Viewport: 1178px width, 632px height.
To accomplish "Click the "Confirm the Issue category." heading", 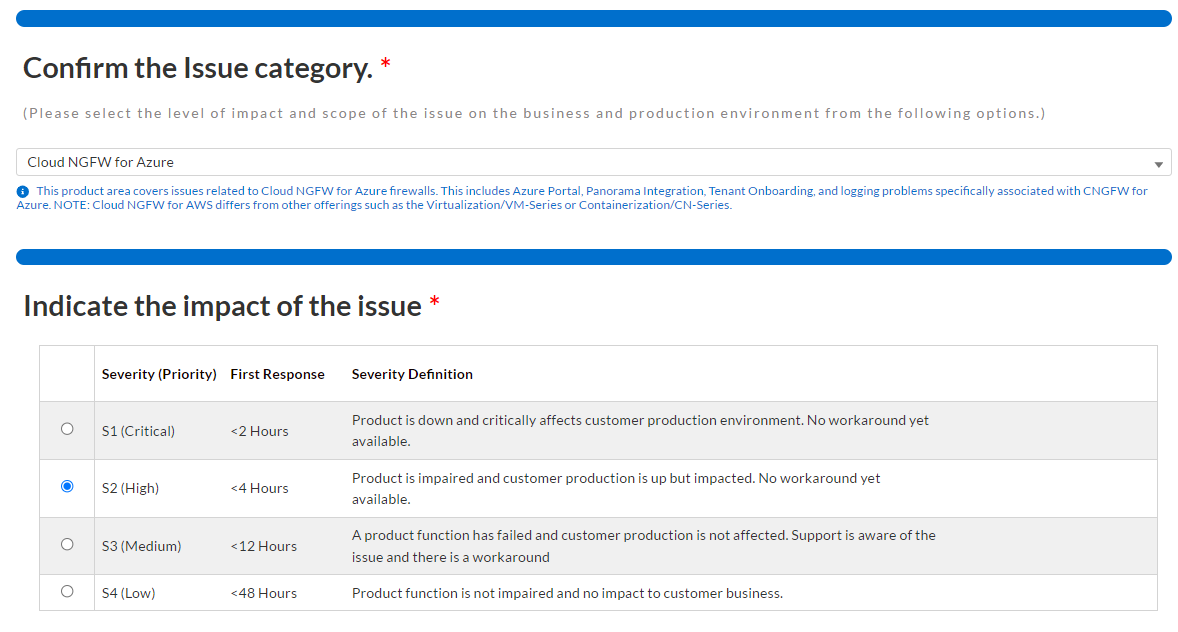I will tap(197, 68).
